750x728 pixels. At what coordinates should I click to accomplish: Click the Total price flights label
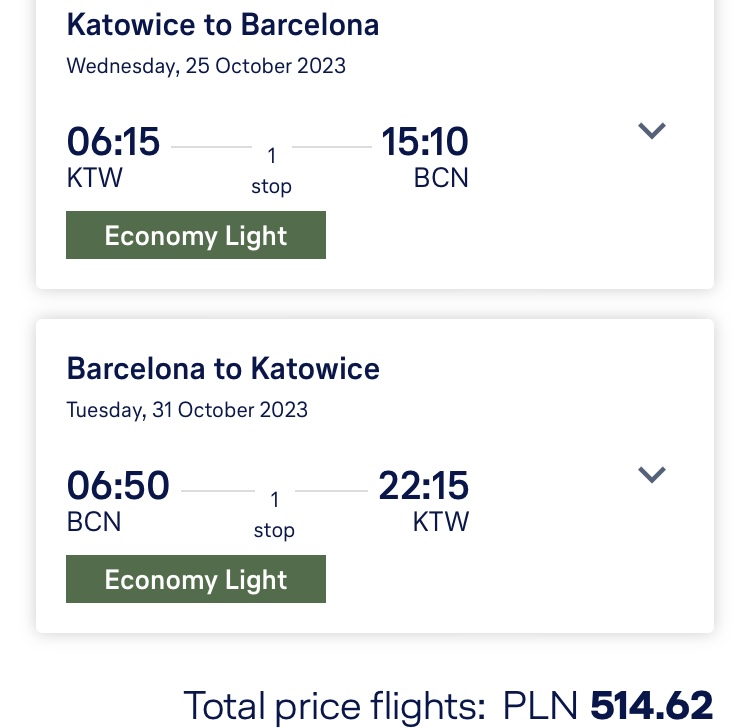point(334,706)
